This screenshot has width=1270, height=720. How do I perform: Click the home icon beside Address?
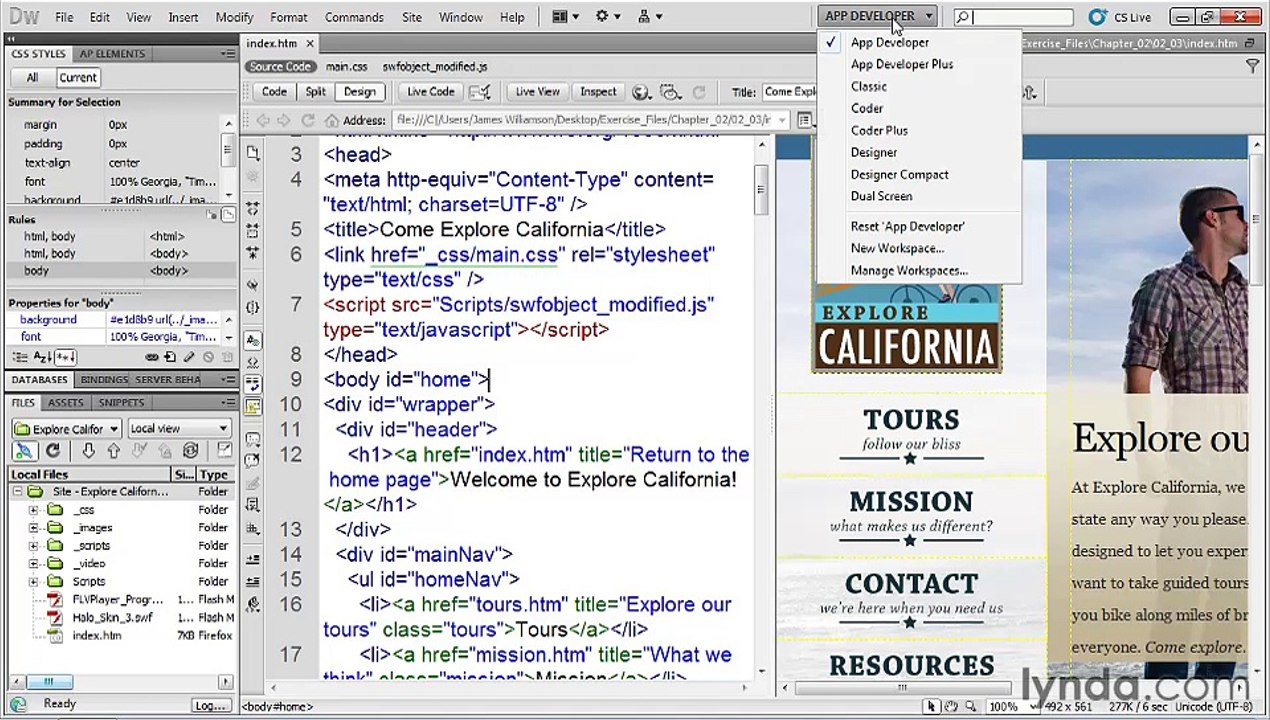click(331, 120)
